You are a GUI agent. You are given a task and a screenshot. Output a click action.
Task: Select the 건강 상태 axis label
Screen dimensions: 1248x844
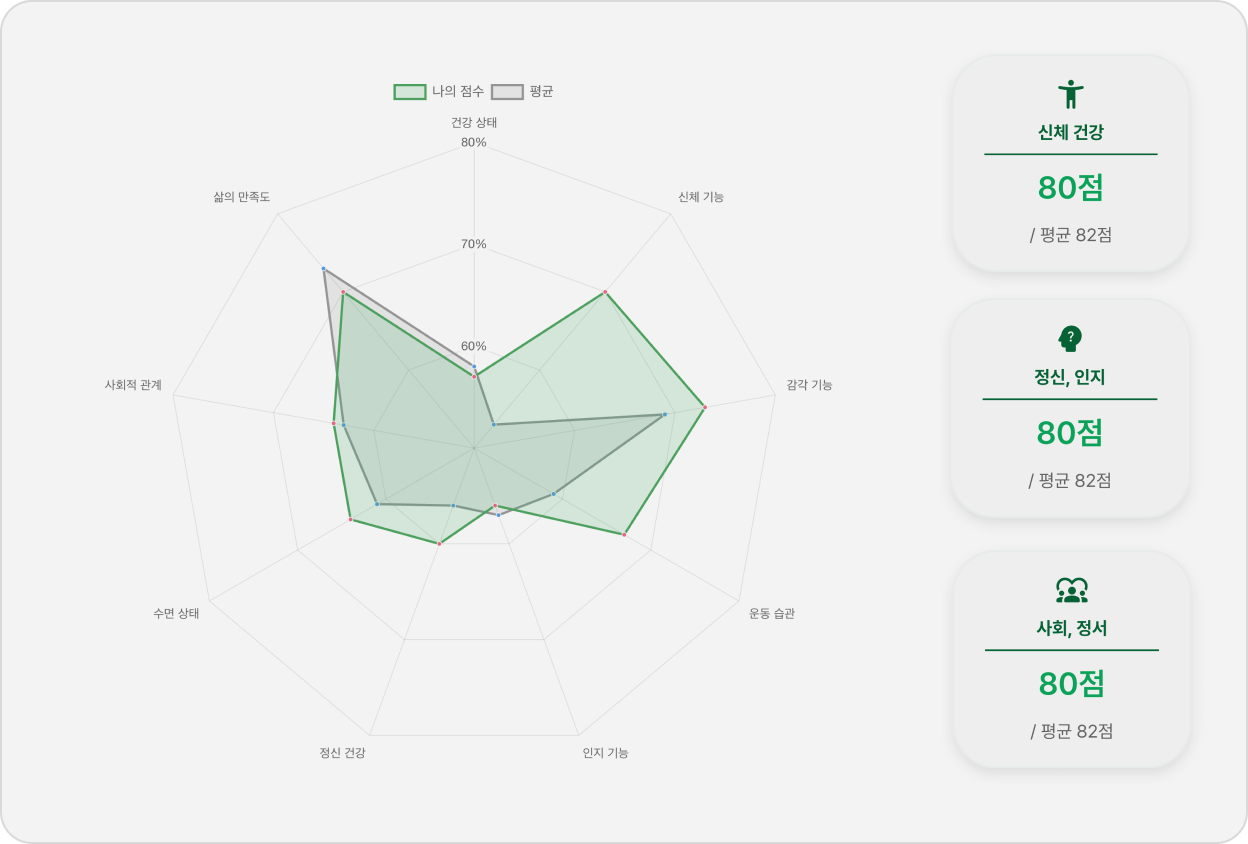point(474,123)
